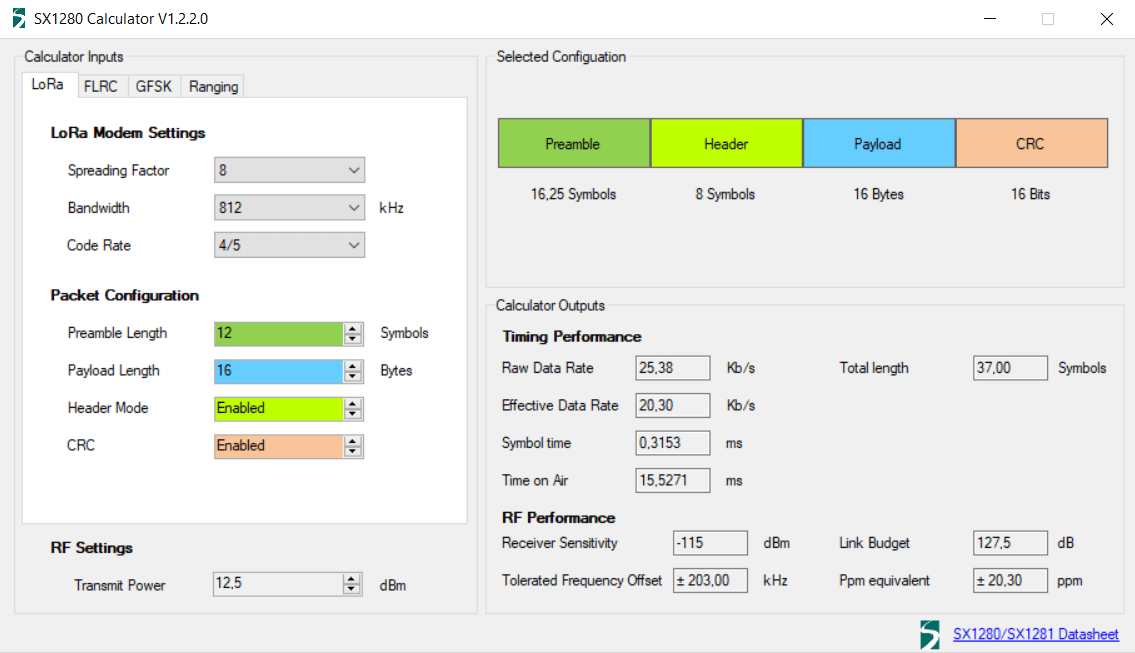Click the CRC Enabled field
The image size is (1135, 653).
coord(279,446)
